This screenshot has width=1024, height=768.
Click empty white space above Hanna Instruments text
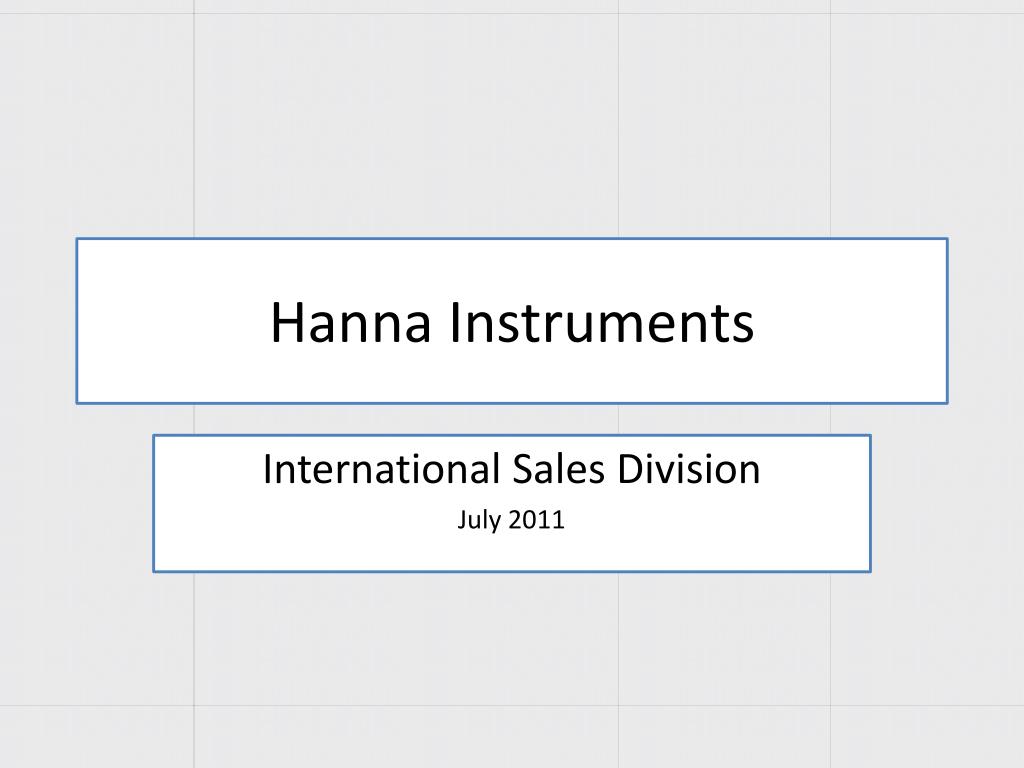coord(512,268)
